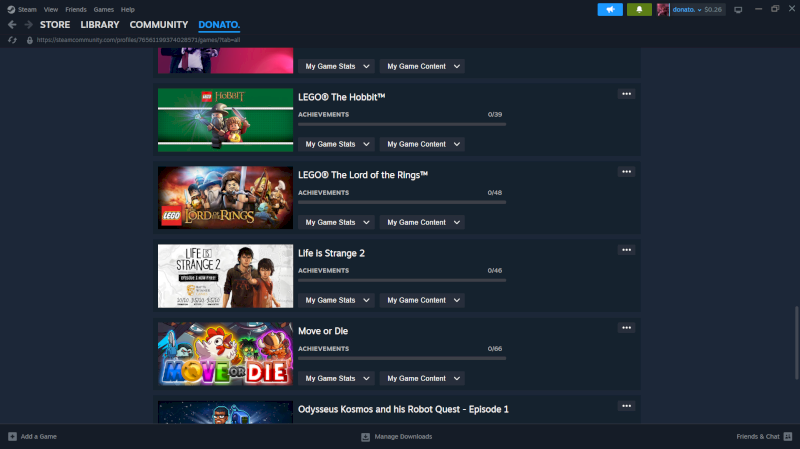Click the 0/39 achievements count
The image size is (800, 449).
(494, 115)
